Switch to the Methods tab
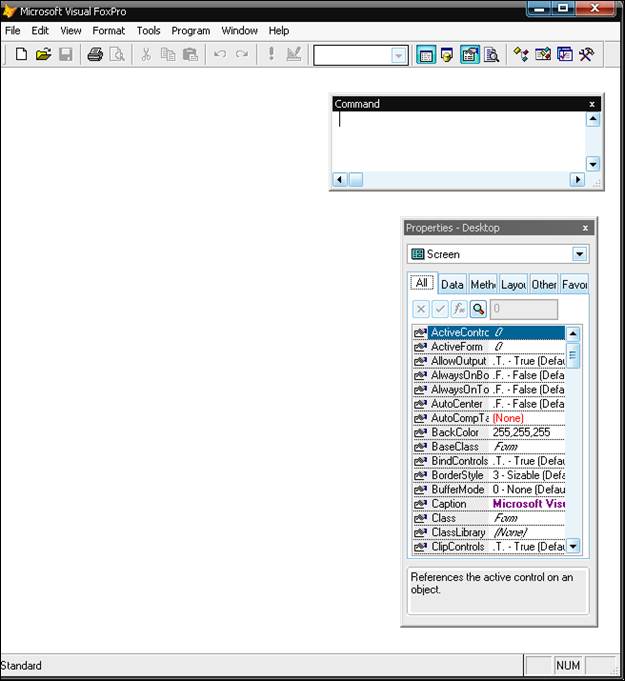The image size is (625, 681). [483, 284]
